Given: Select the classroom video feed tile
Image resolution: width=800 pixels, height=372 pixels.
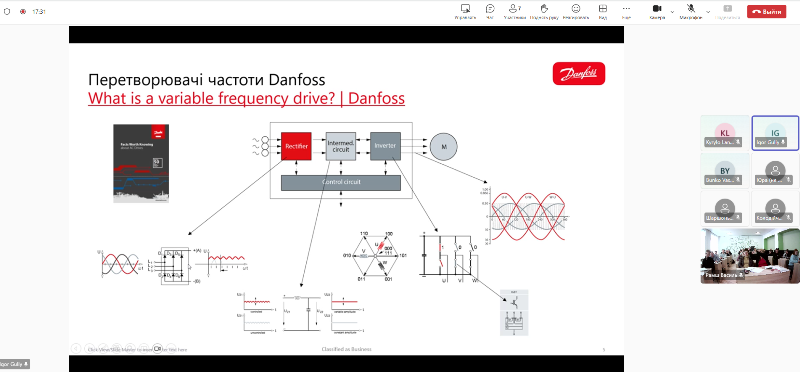Looking at the screenshot, I should click(750, 255).
